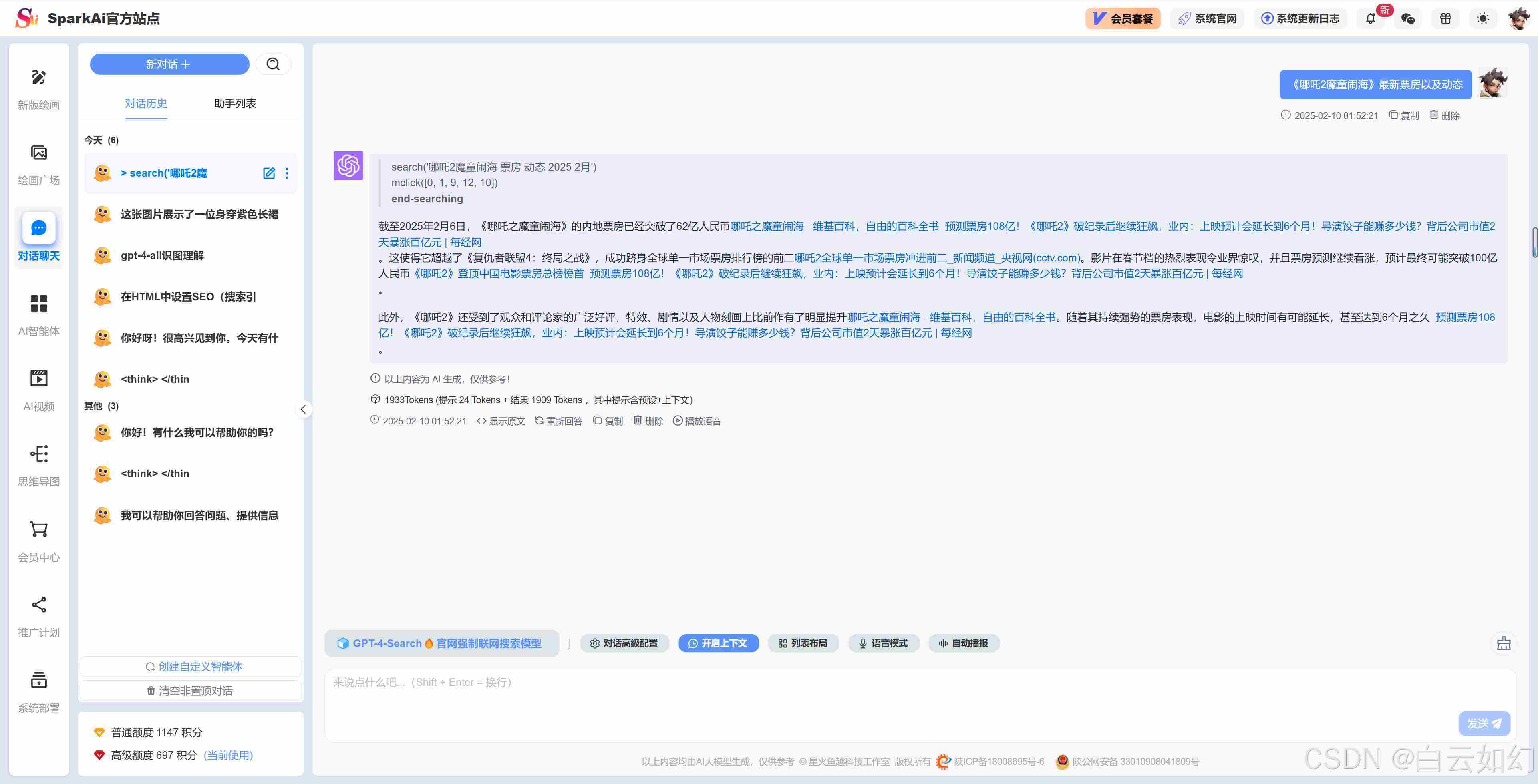The height and width of the screenshot is (784, 1538).
Task: Click the clear chat broom icon
Action: (x=1504, y=643)
